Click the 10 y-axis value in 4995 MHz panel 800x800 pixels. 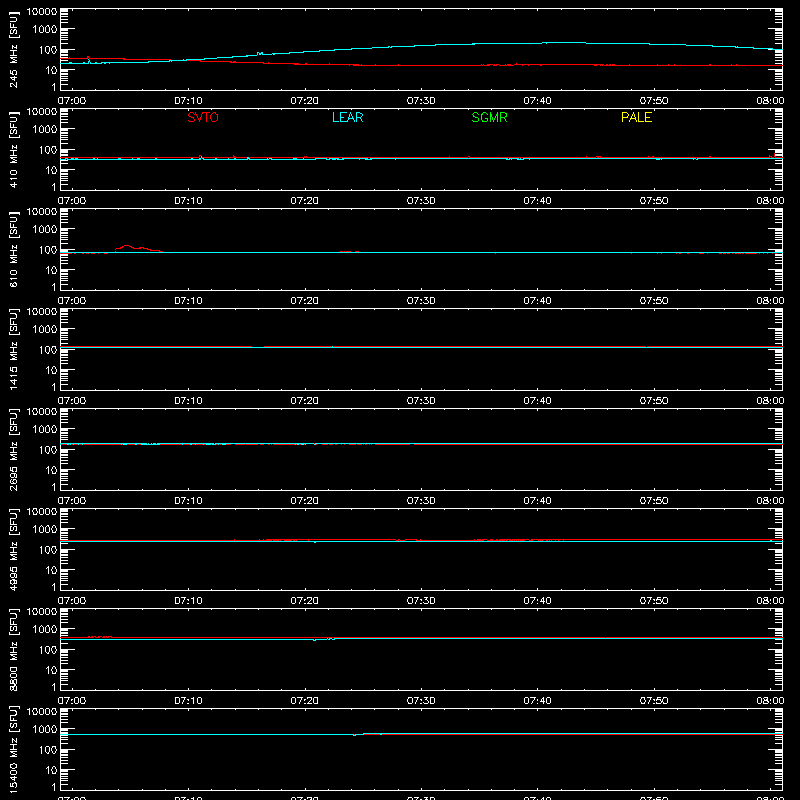pyautogui.click(x=51, y=570)
